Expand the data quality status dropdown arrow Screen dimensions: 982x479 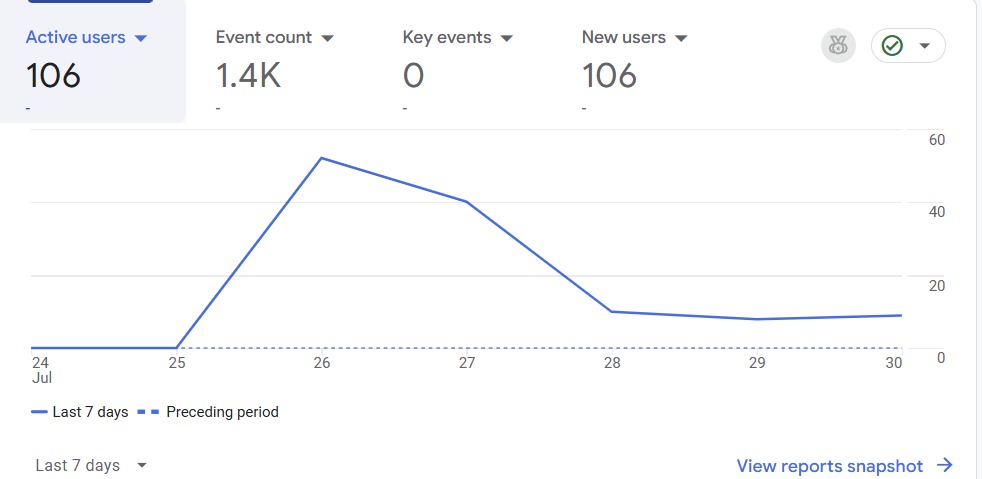(924, 46)
